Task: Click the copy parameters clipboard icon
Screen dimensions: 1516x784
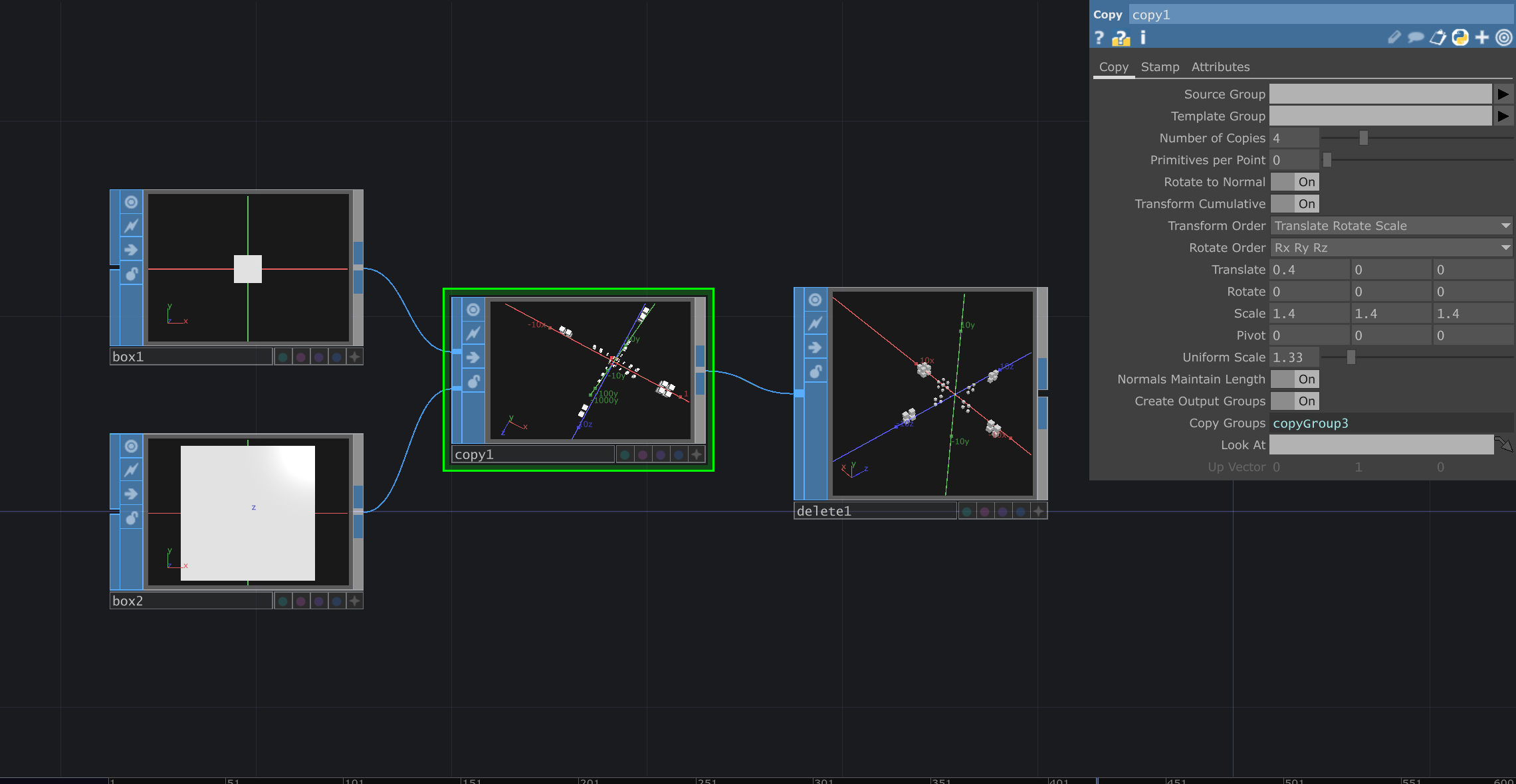Action: [1438, 38]
